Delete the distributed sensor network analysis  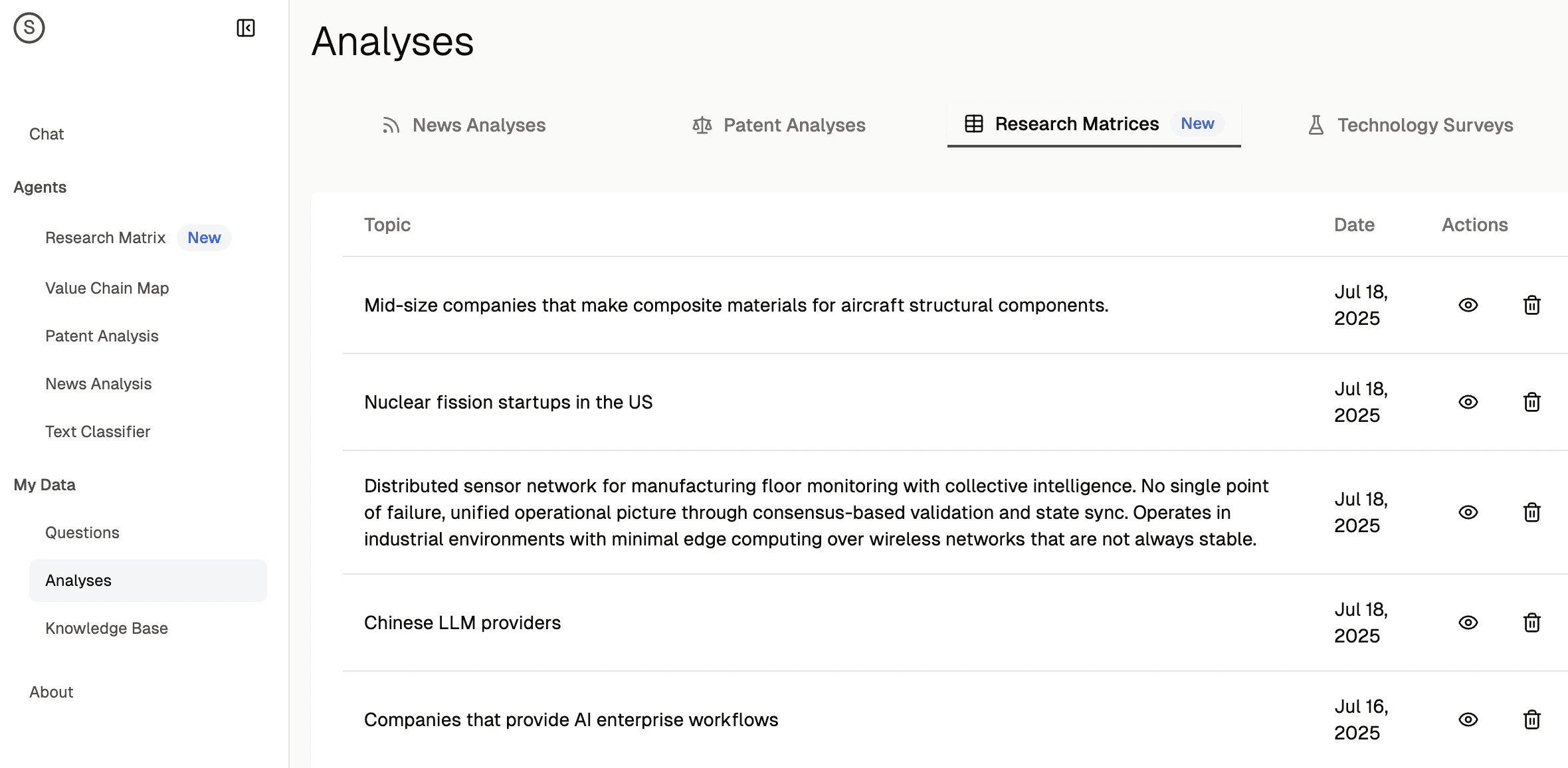point(1531,512)
